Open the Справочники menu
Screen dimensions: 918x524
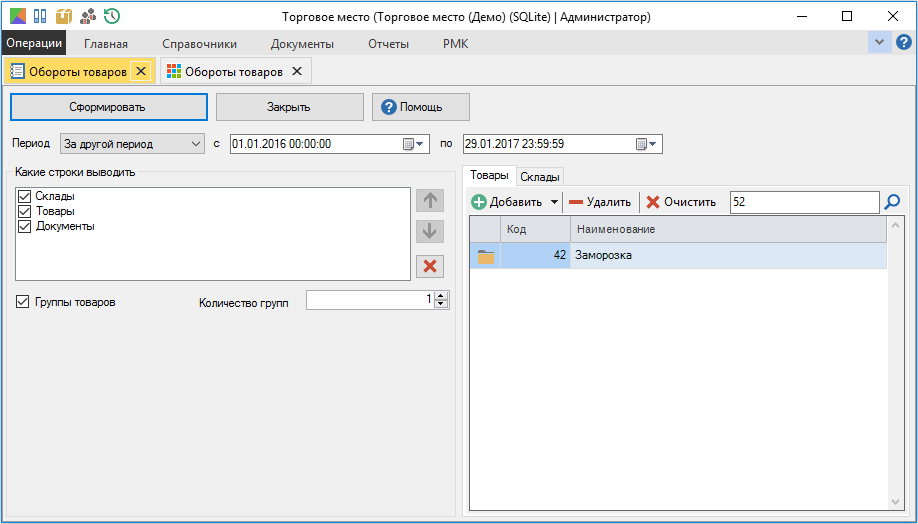coord(200,44)
